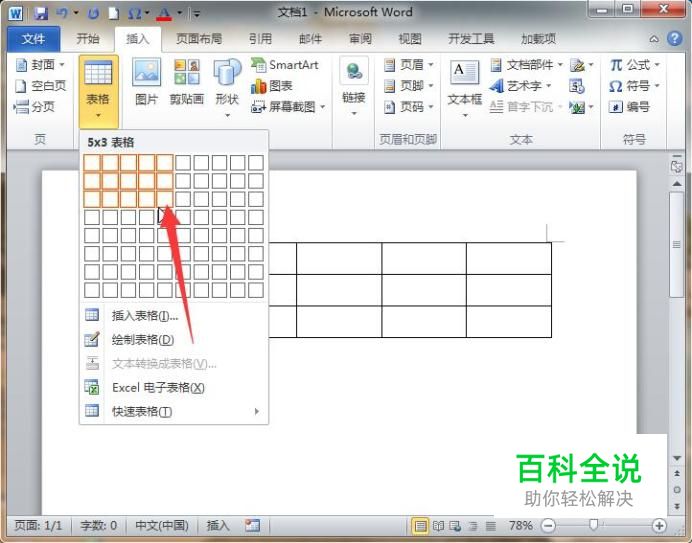The width and height of the screenshot is (692, 543).
Task: Open the Links (链接) group button
Action: tap(354, 87)
